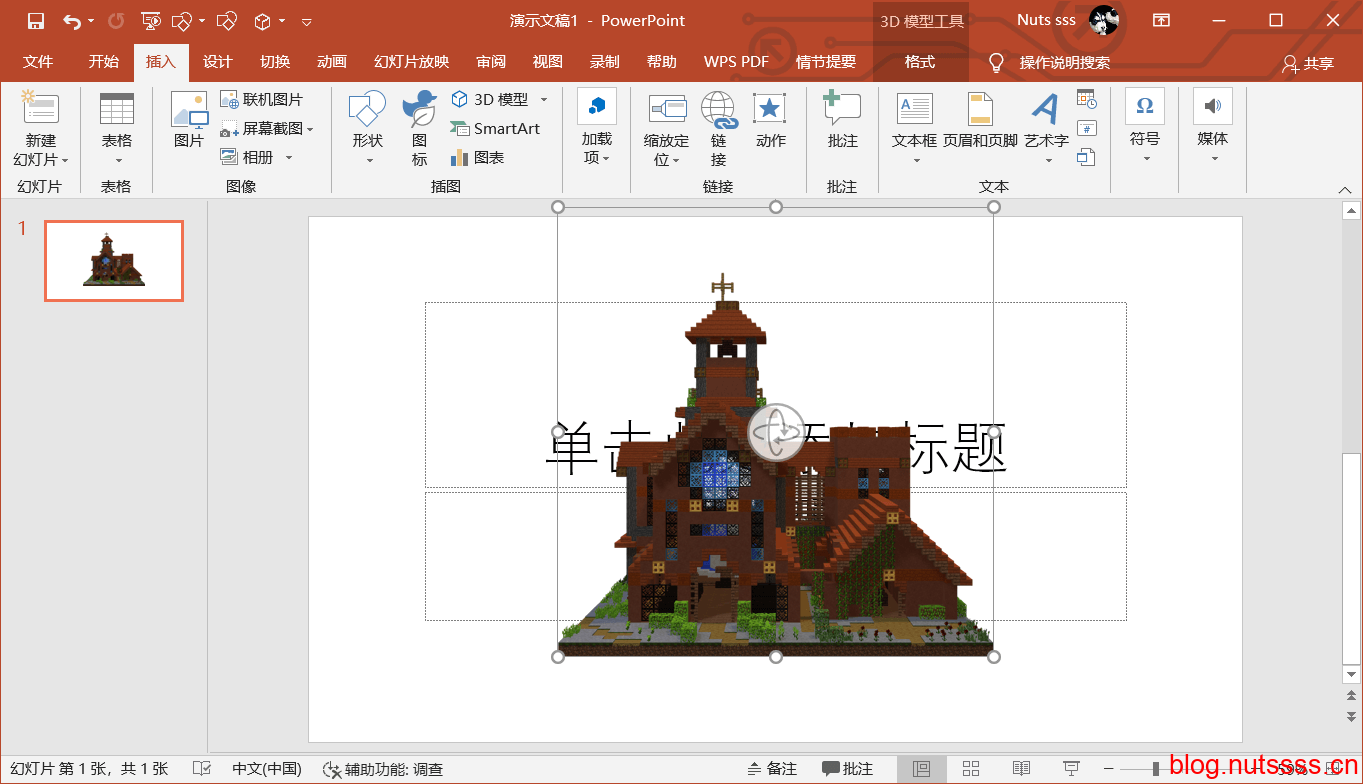Click the lightbulb tell-me icon

[x=996, y=63]
